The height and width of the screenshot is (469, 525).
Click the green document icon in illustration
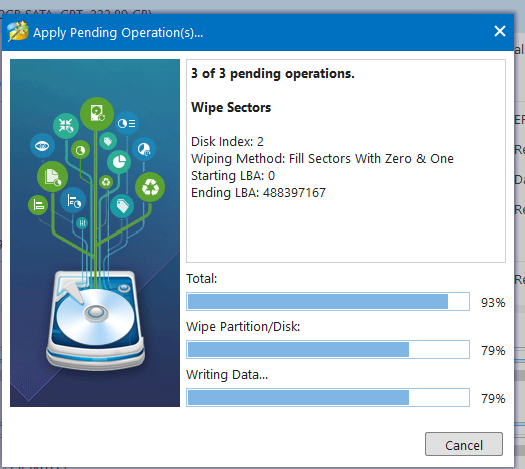(x=52, y=176)
